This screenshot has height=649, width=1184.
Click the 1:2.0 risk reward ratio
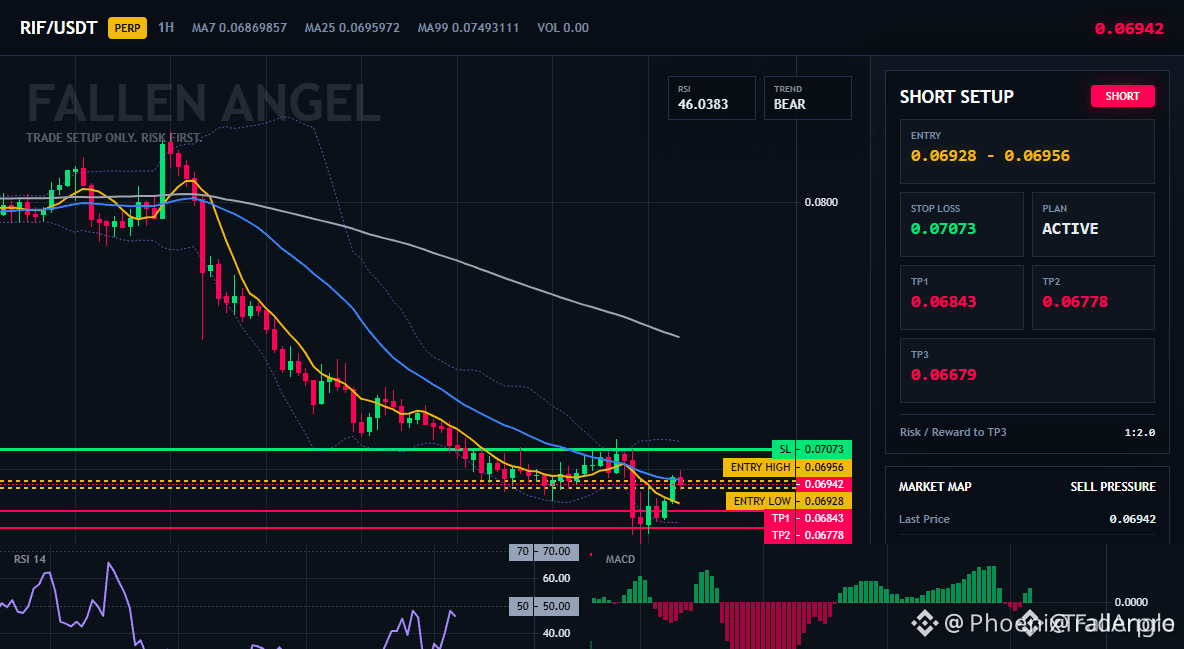[1139, 432]
